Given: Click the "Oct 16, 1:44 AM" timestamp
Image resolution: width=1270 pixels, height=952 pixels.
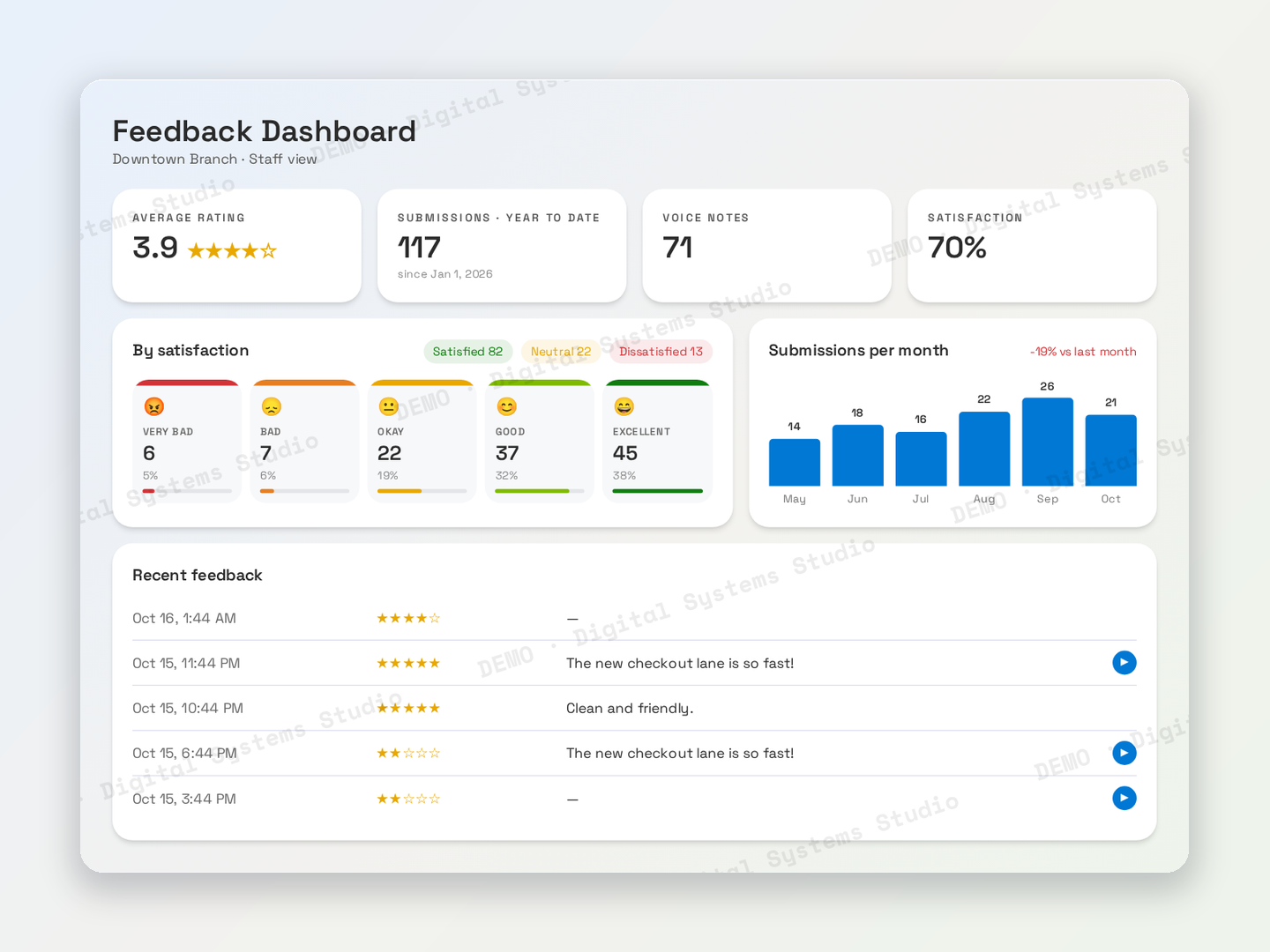Looking at the screenshot, I should click(x=184, y=619).
